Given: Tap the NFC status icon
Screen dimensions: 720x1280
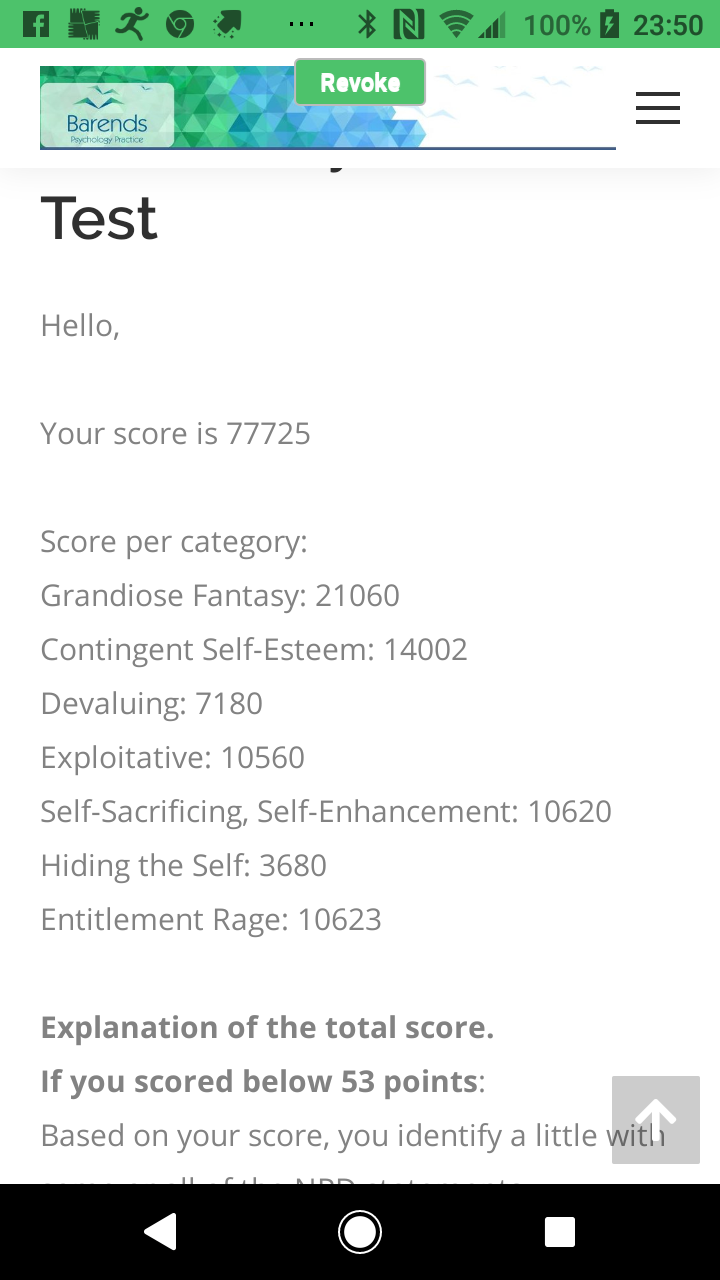Looking at the screenshot, I should (408, 24).
